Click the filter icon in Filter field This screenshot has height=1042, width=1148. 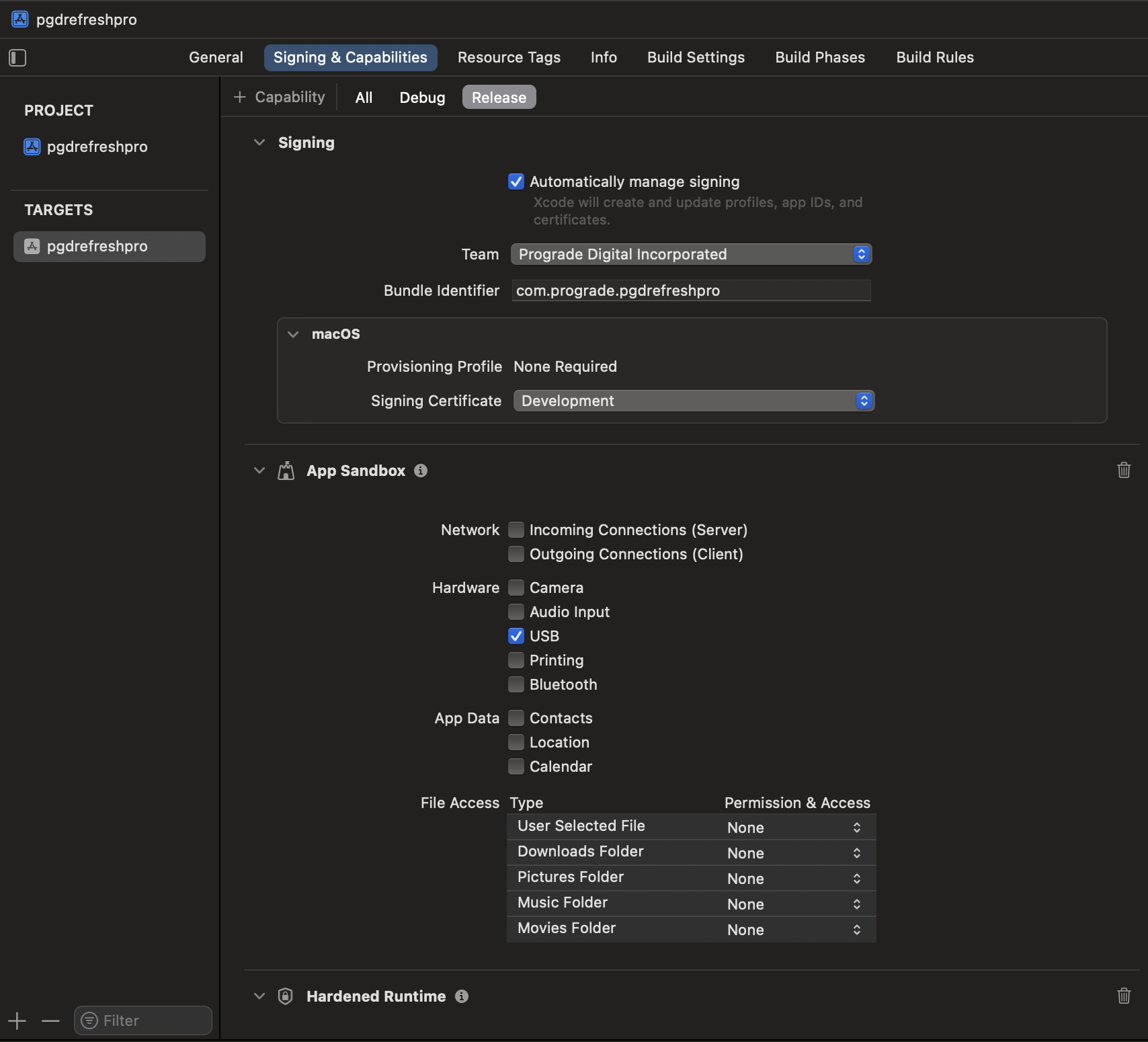89,1020
